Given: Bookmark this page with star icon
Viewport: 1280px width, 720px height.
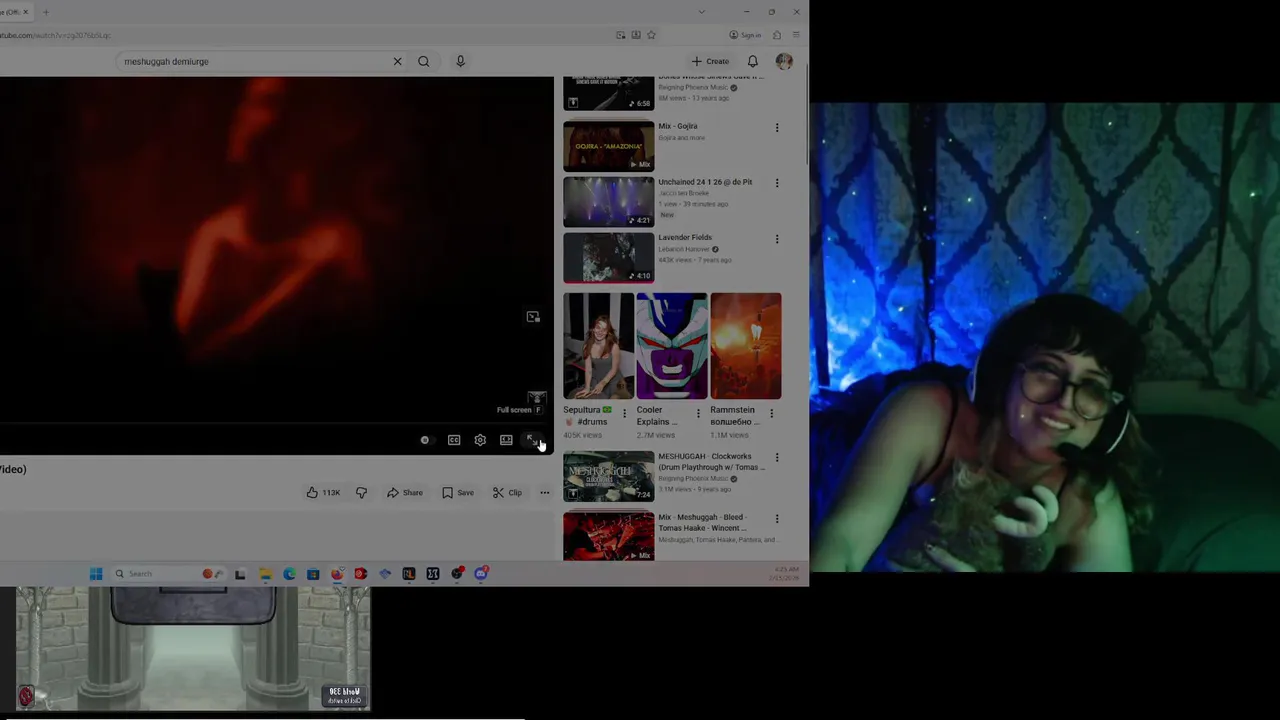Looking at the screenshot, I should point(651,35).
